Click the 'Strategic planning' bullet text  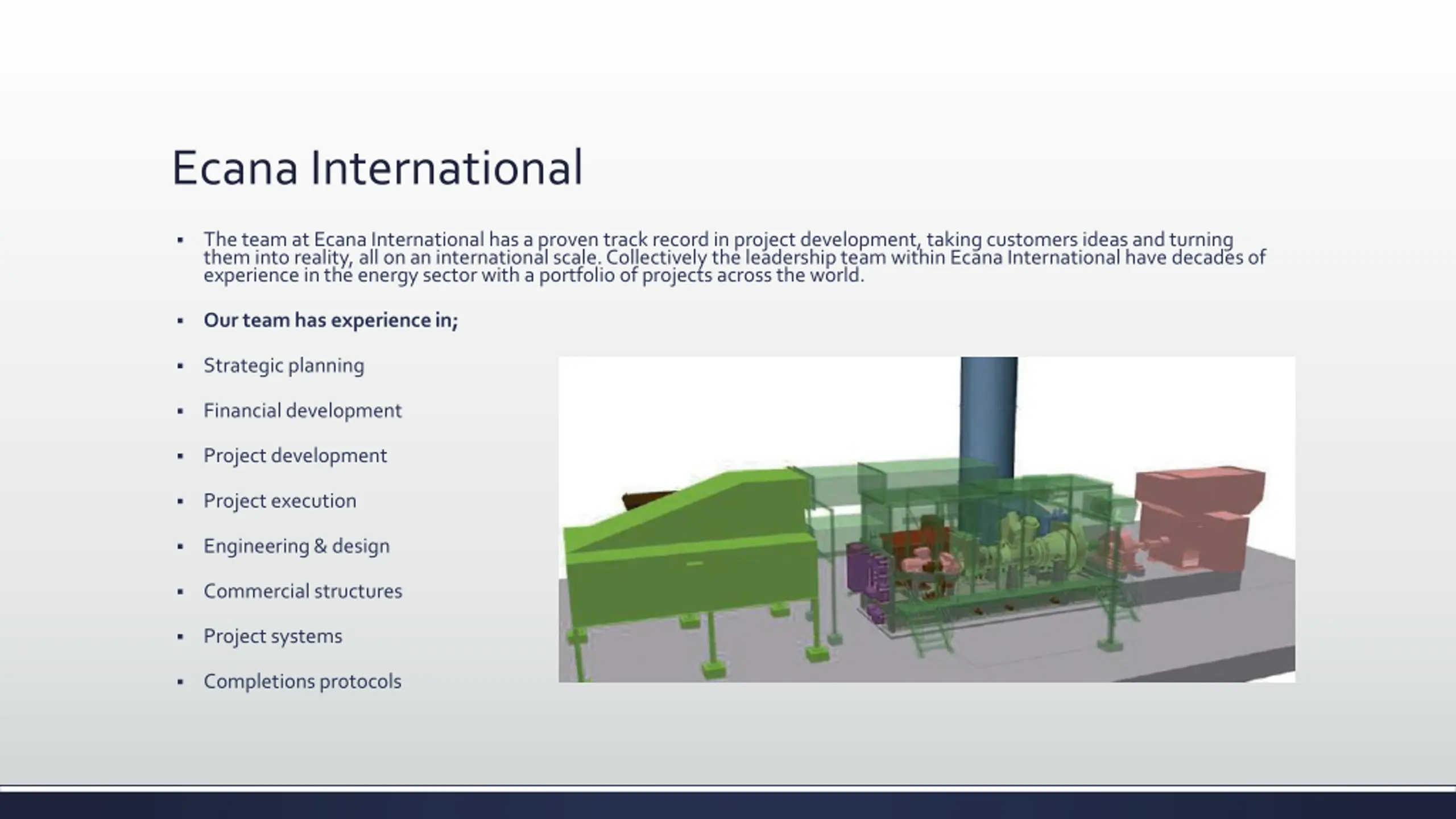(x=283, y=366)
